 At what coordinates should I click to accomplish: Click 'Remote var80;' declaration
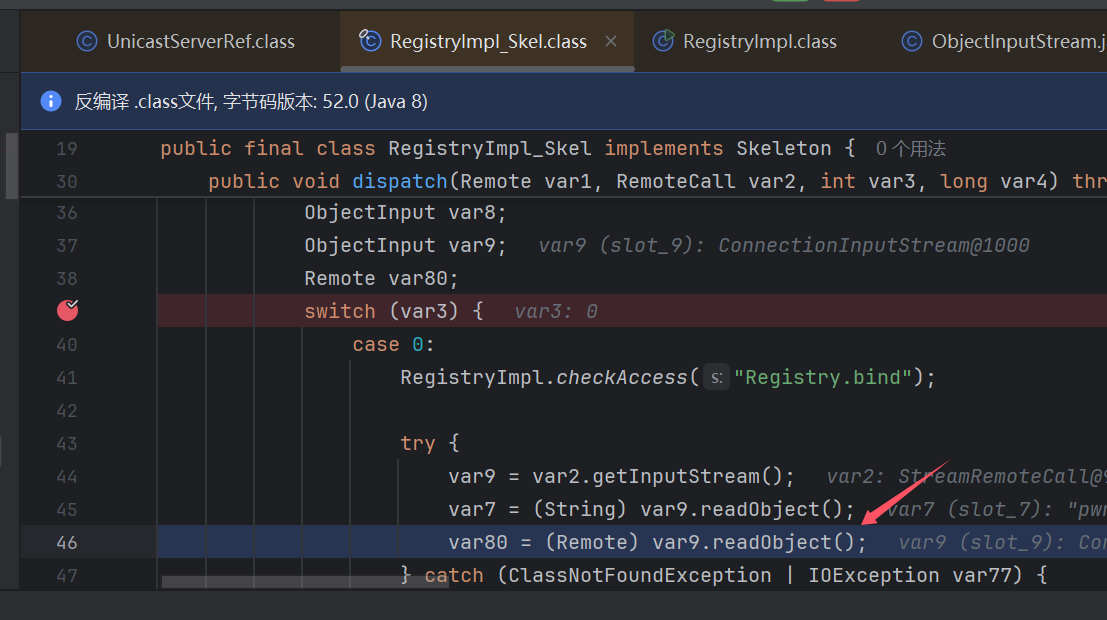[381, 278]
